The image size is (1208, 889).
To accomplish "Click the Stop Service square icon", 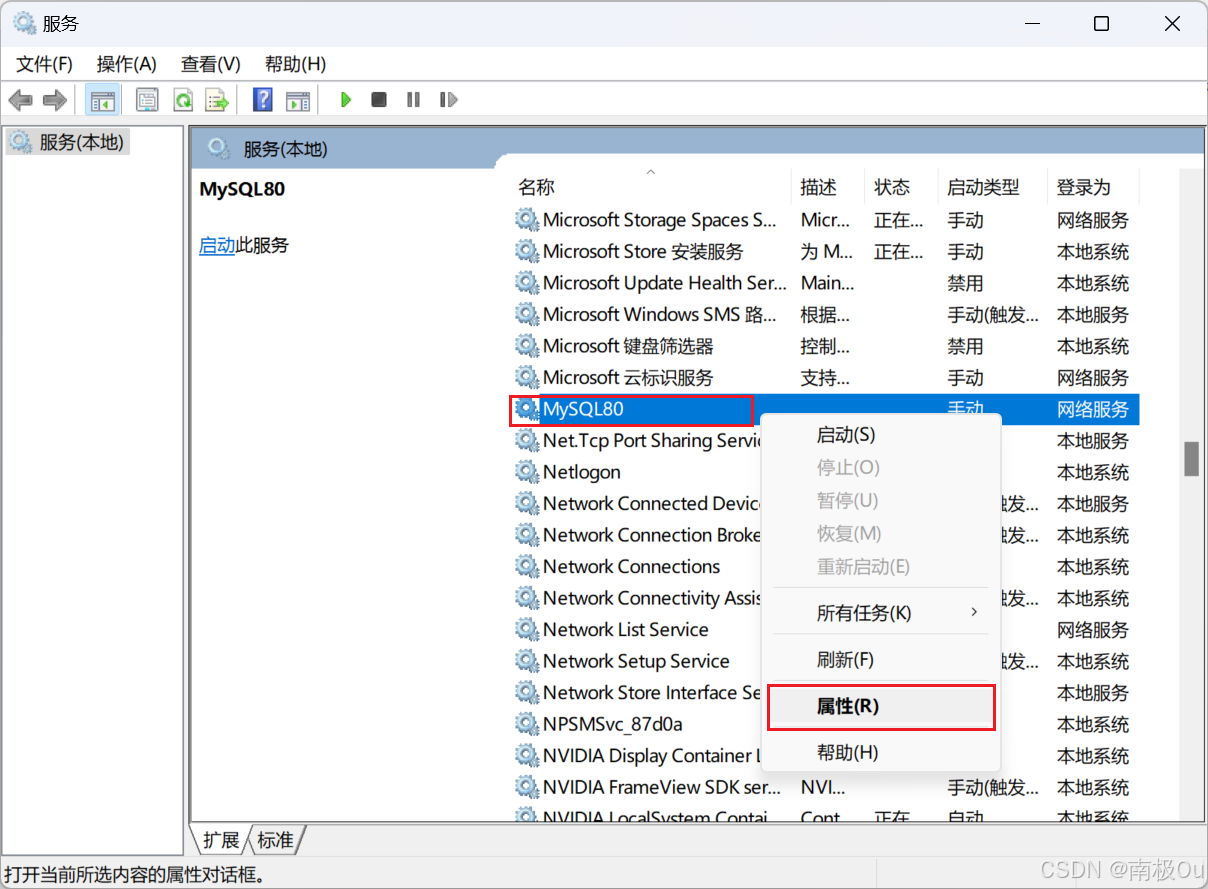I will [x=379, y=100].
